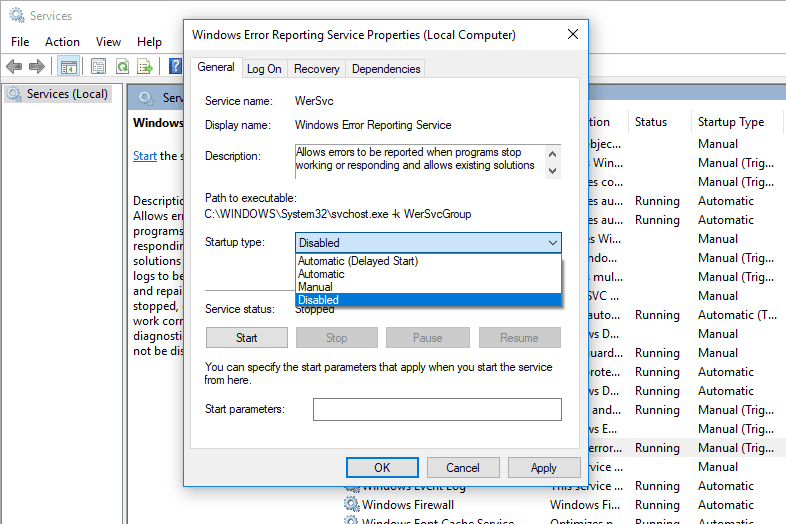Click the Refresh toolbar icon
The image size is (786, 524).
pos(122,66)
